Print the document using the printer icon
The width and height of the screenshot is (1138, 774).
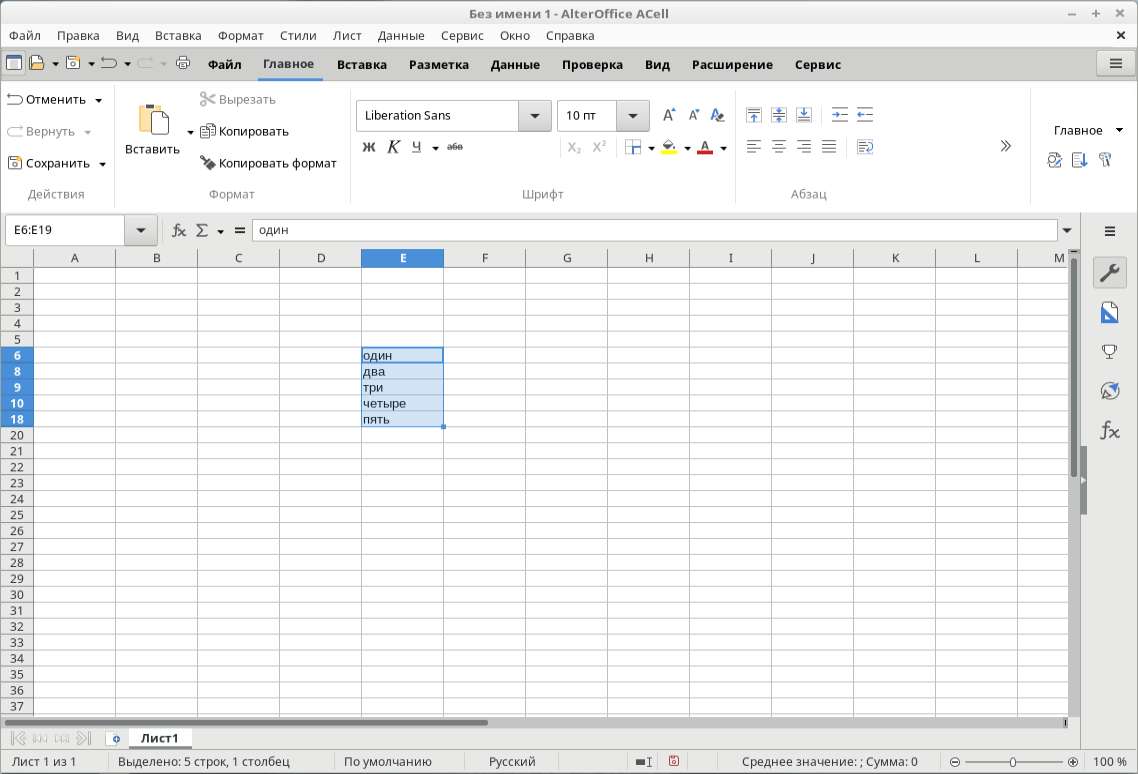pos(183,63)
